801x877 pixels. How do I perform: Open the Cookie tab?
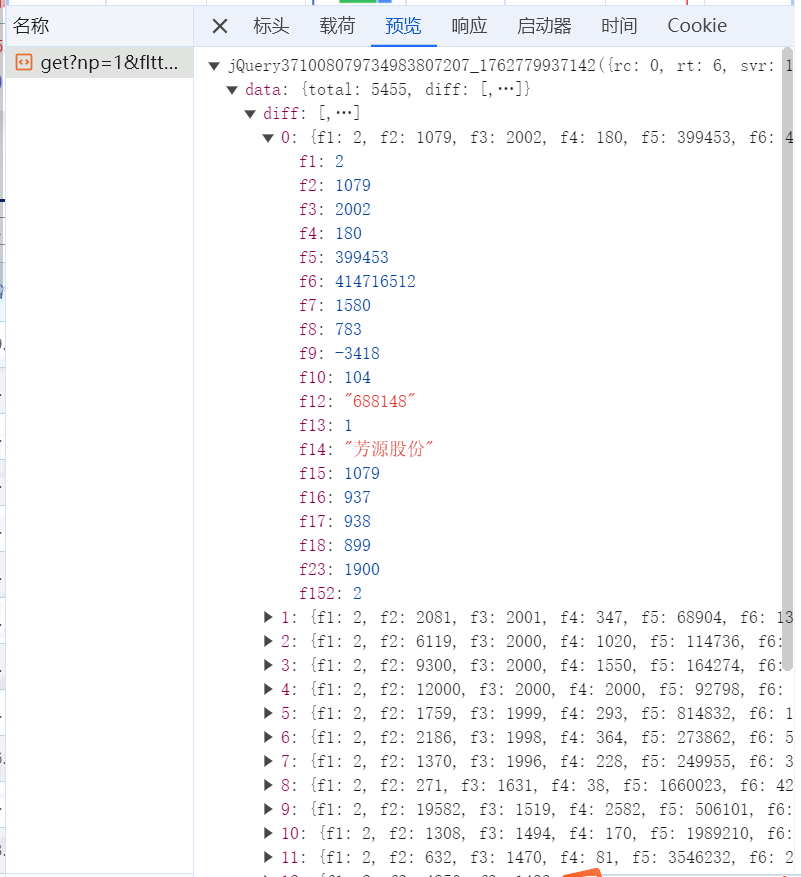(x=697, y=26)
